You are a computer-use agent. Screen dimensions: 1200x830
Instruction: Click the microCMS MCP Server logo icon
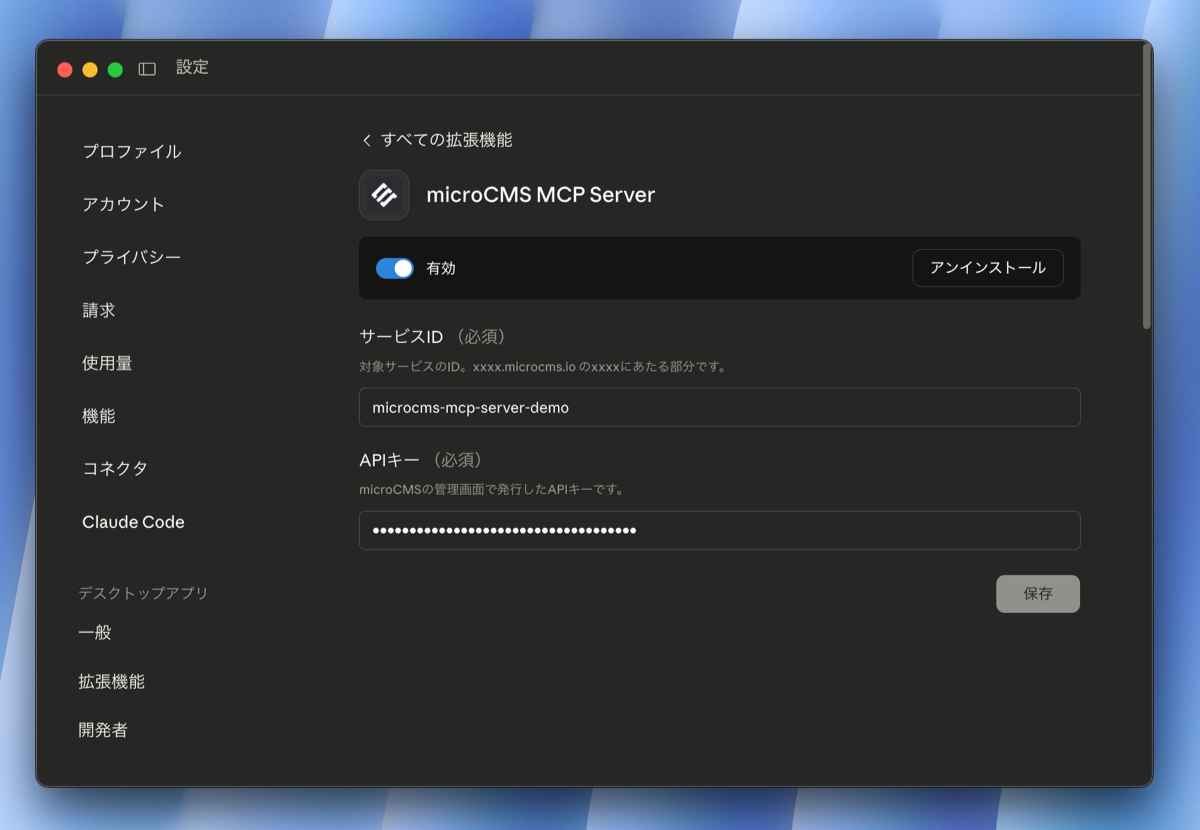coord(384,195)
